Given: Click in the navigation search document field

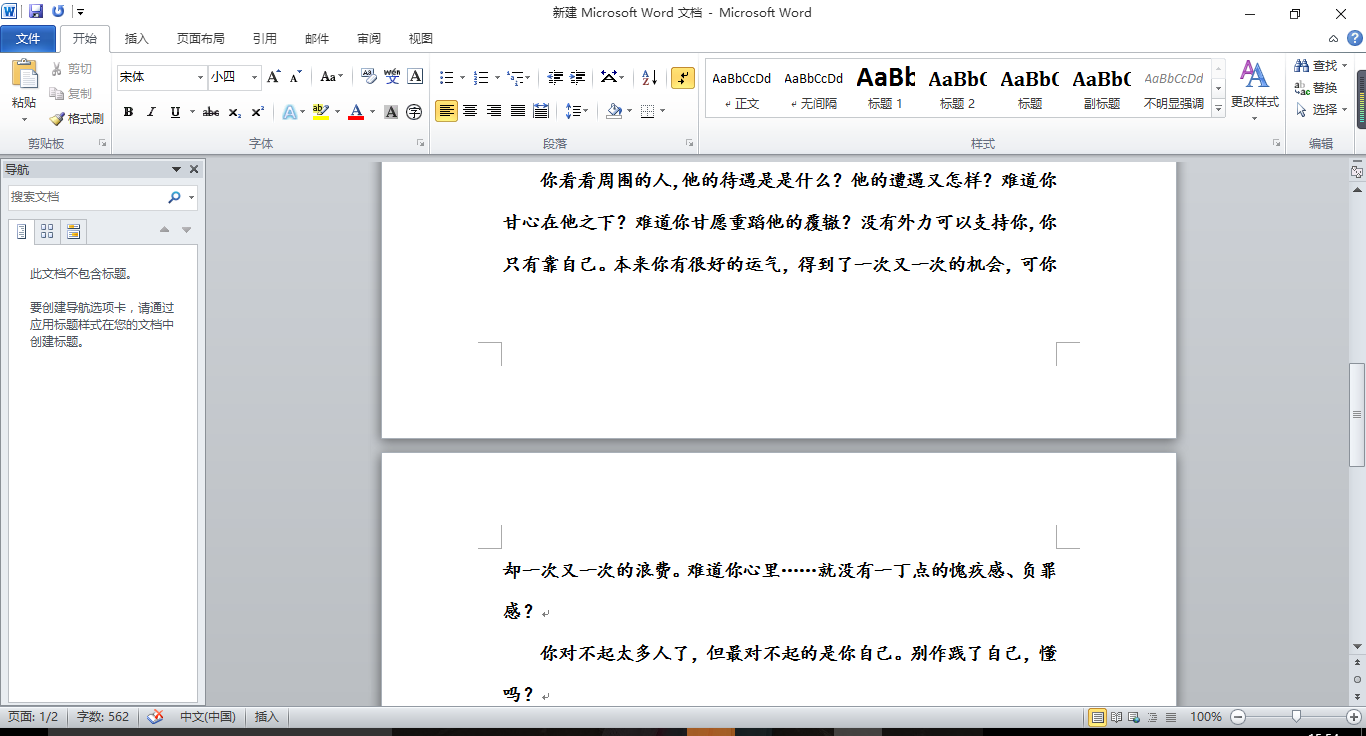Looking at the screenshot, I should pyautogui.click(x=88, y=198).
